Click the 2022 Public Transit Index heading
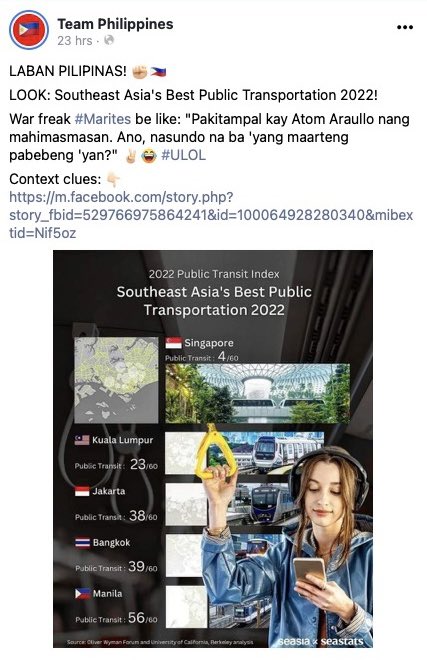The image size is (427, 660). [x=214, y=274]
